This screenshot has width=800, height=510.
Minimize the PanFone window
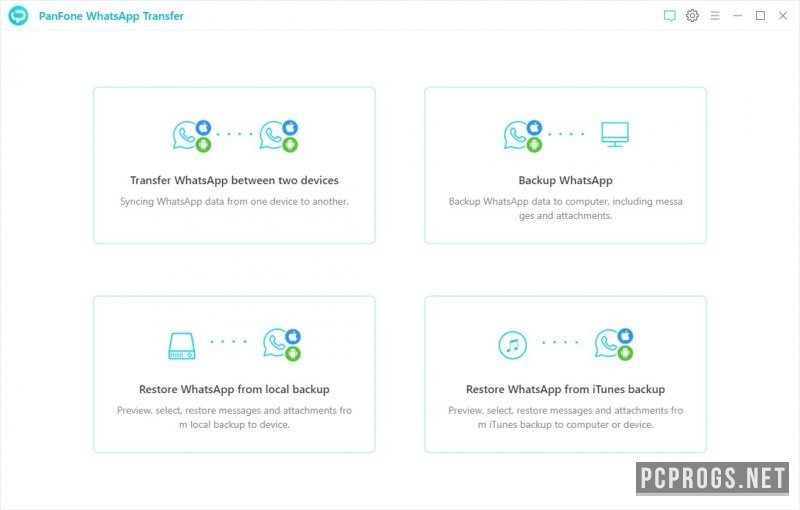pos(738,16)
